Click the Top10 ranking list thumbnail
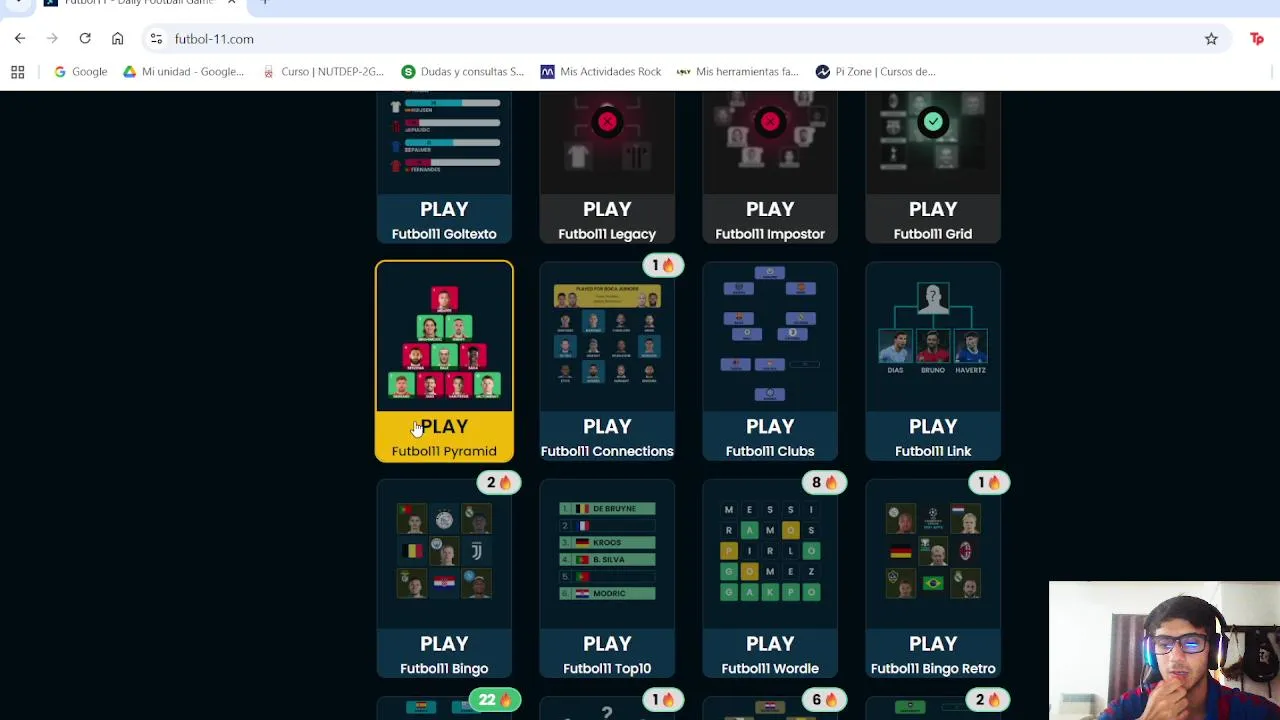 (607, 551)
